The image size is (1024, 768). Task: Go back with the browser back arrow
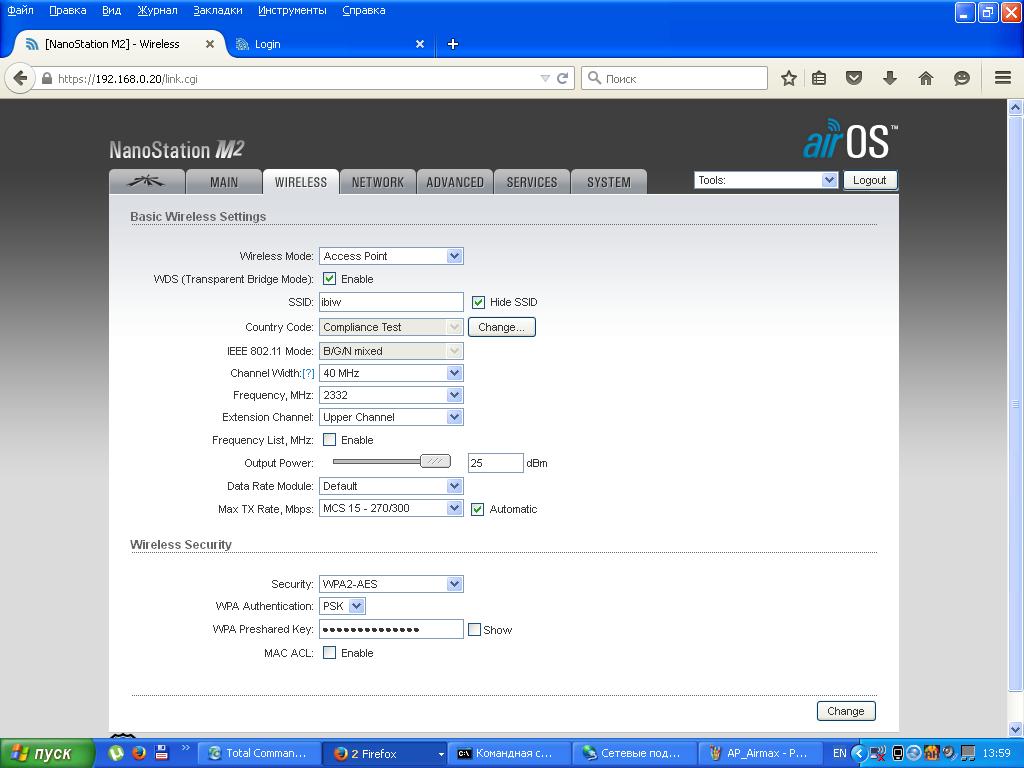pos(20,78)
